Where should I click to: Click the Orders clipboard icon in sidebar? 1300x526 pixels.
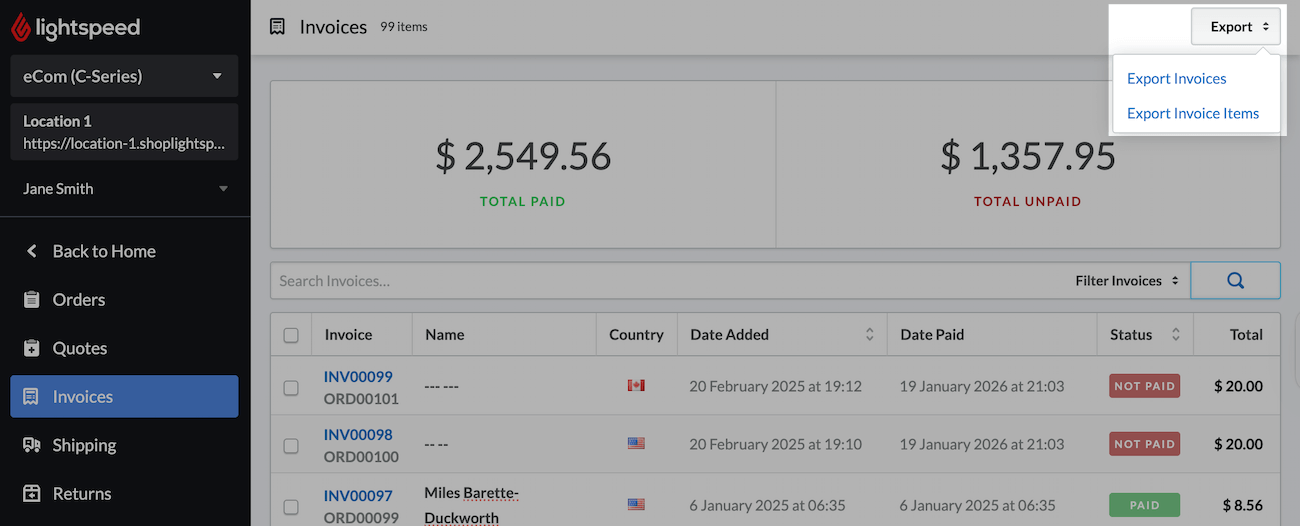pos(32,300)
